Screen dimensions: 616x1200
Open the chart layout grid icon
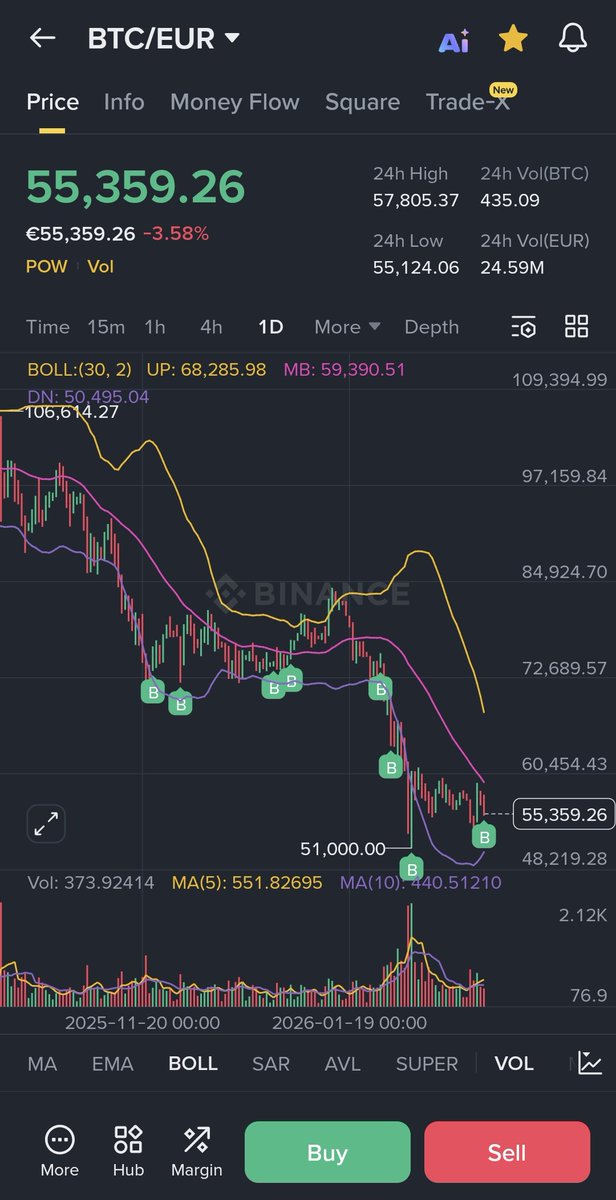(576, 326)
